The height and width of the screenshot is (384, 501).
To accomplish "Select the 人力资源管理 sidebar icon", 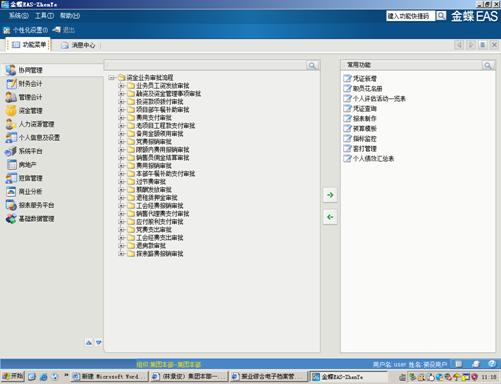I will tap(11, 124).
